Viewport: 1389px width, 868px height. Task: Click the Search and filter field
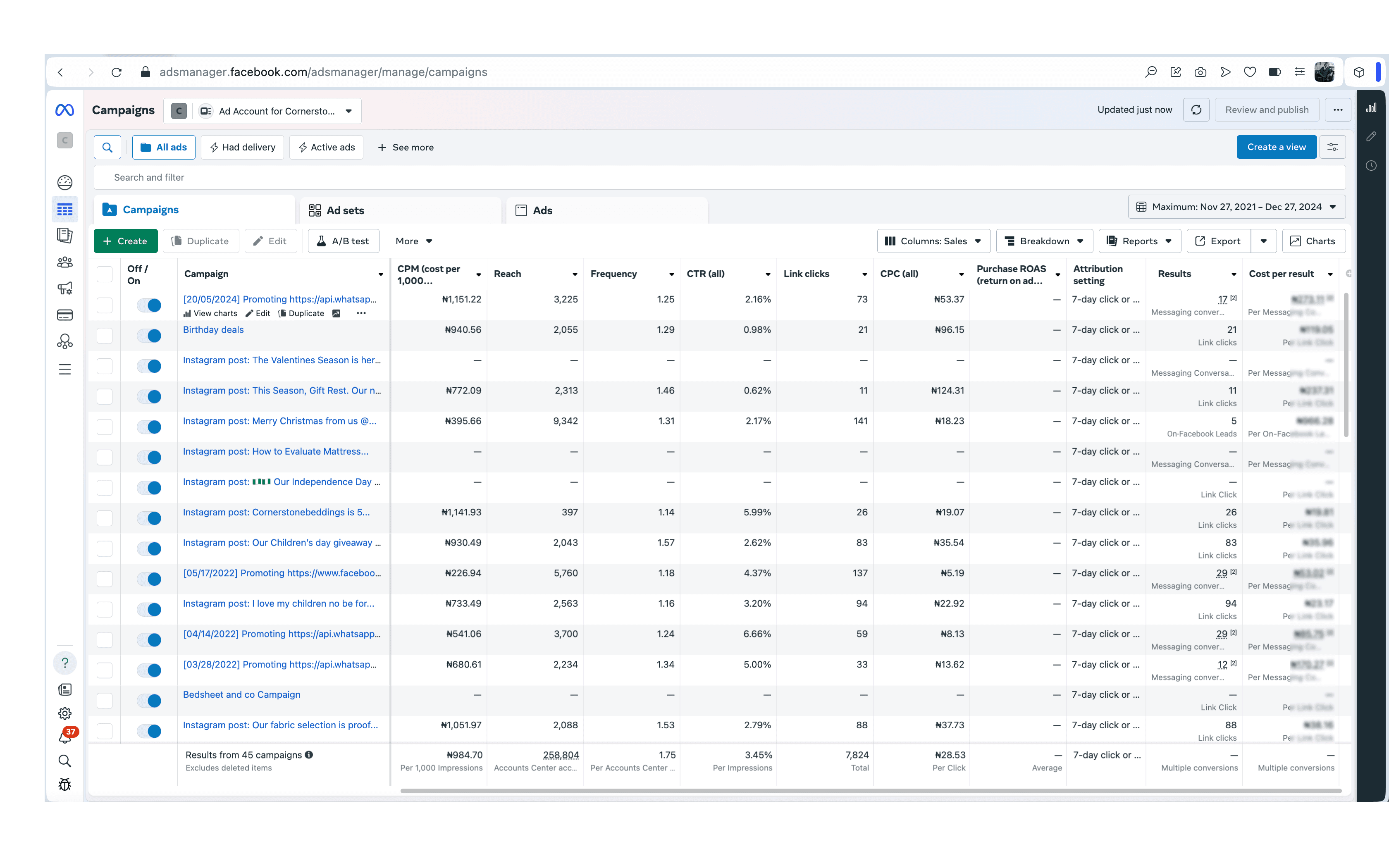pos(719,177)
